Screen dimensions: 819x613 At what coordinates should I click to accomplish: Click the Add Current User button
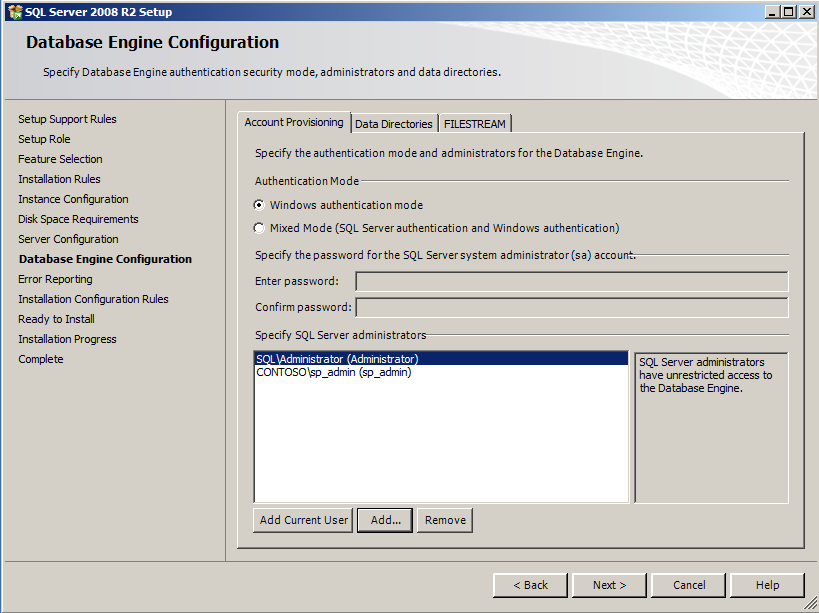coord(302,520)
